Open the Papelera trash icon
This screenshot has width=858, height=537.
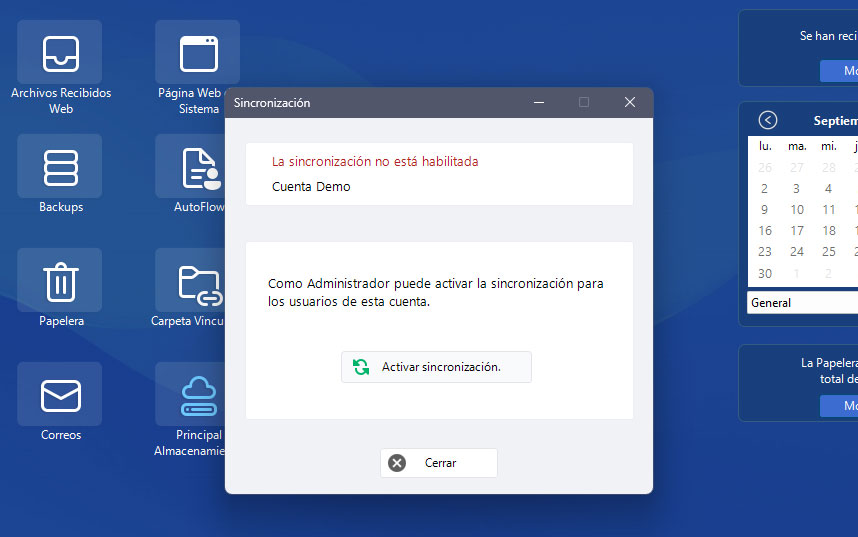click(60, 280)
